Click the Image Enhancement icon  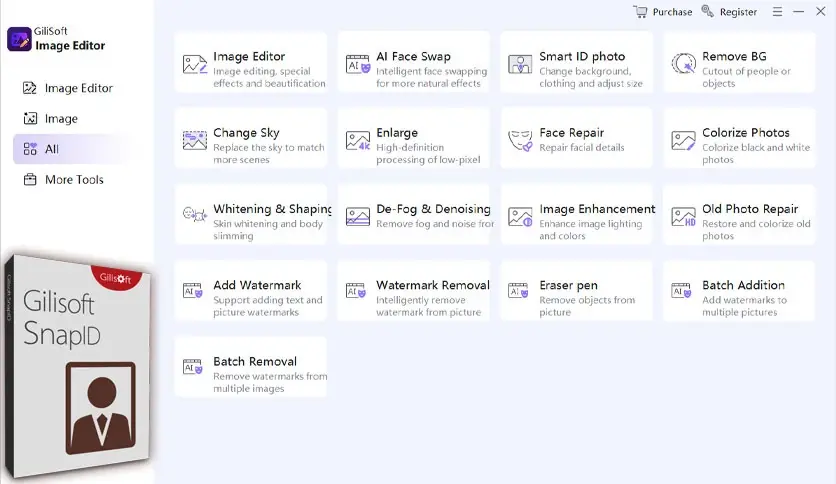(520, 216)
